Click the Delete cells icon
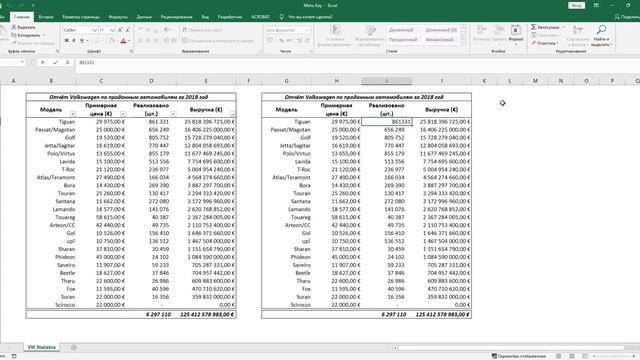640x360 pixels. (499, 30)
